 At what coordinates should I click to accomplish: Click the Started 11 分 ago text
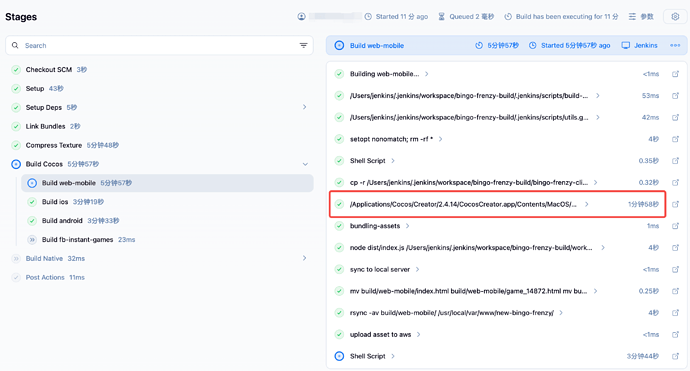click(x=402, y=17)
